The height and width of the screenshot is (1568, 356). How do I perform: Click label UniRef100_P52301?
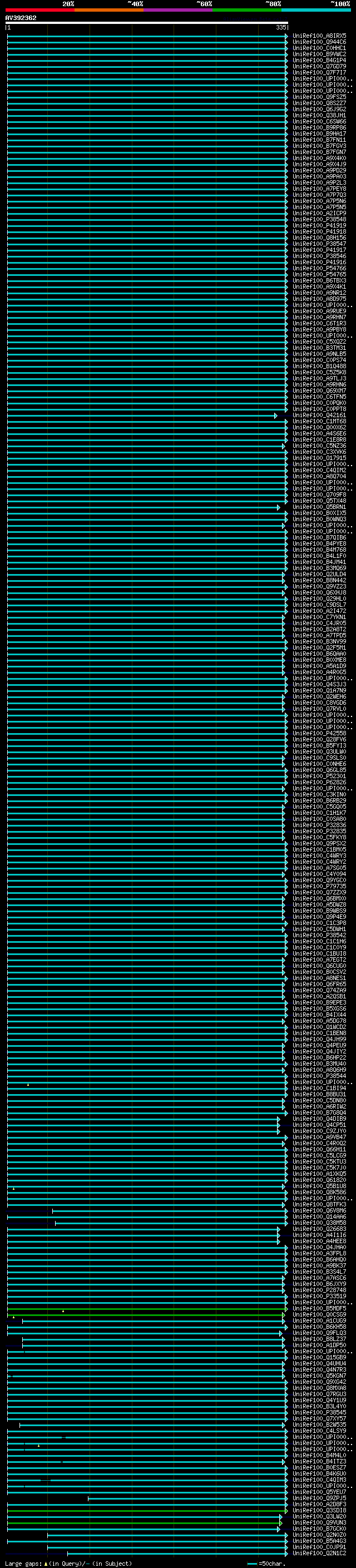click(319, 776)
